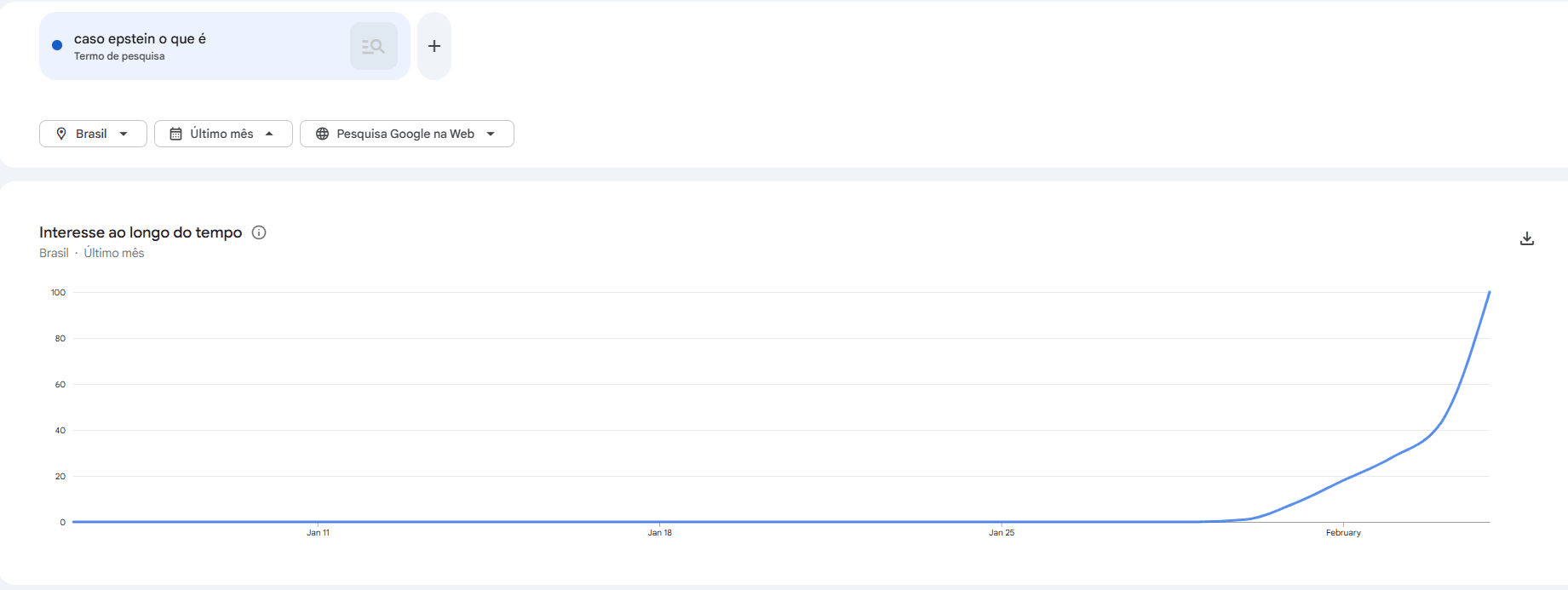Click the "Termo de pesquisa" label
This screenshot has width=1568, height=590.
click(119, 56)
